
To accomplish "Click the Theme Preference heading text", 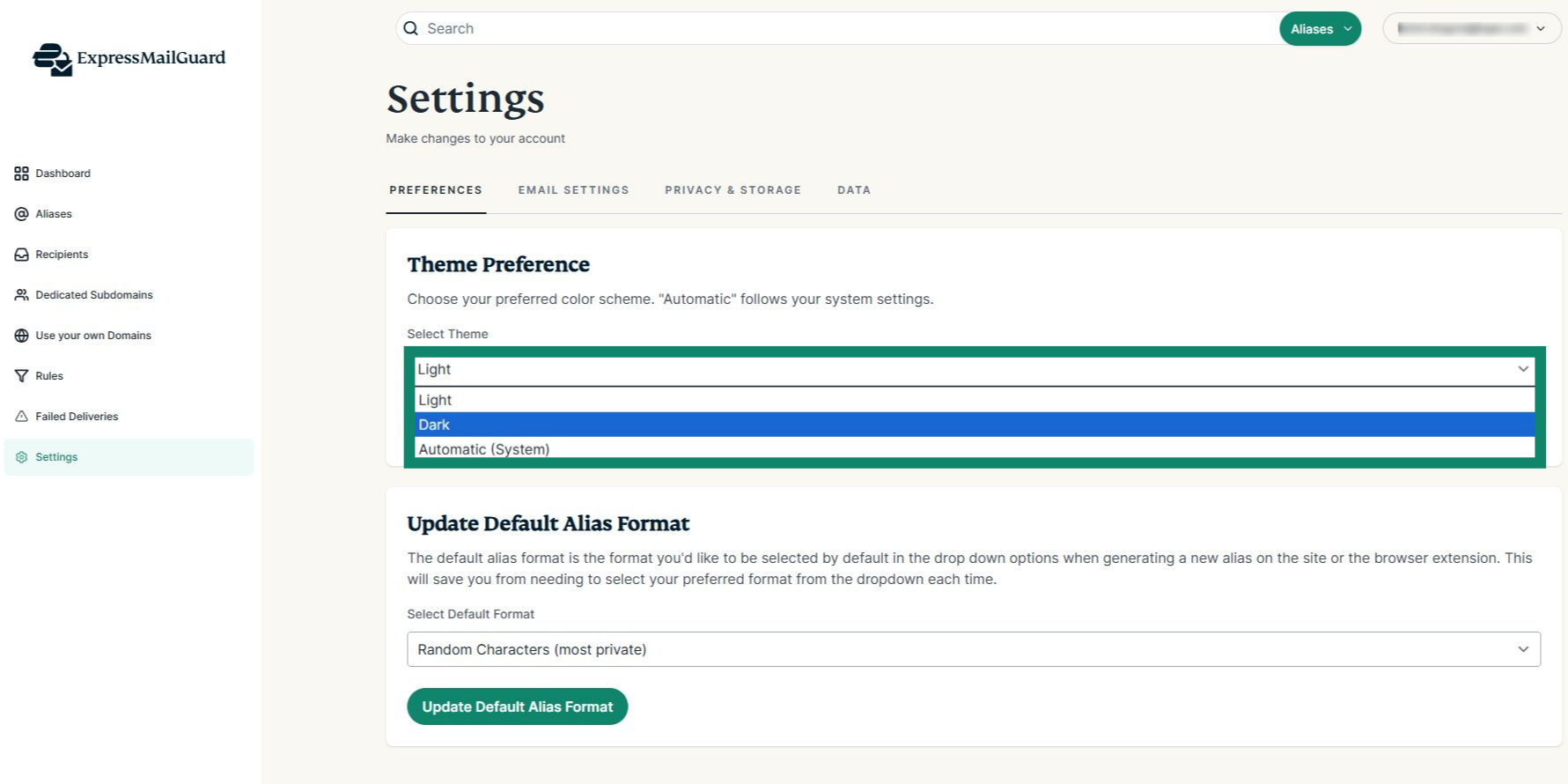I will pos(498,264).
